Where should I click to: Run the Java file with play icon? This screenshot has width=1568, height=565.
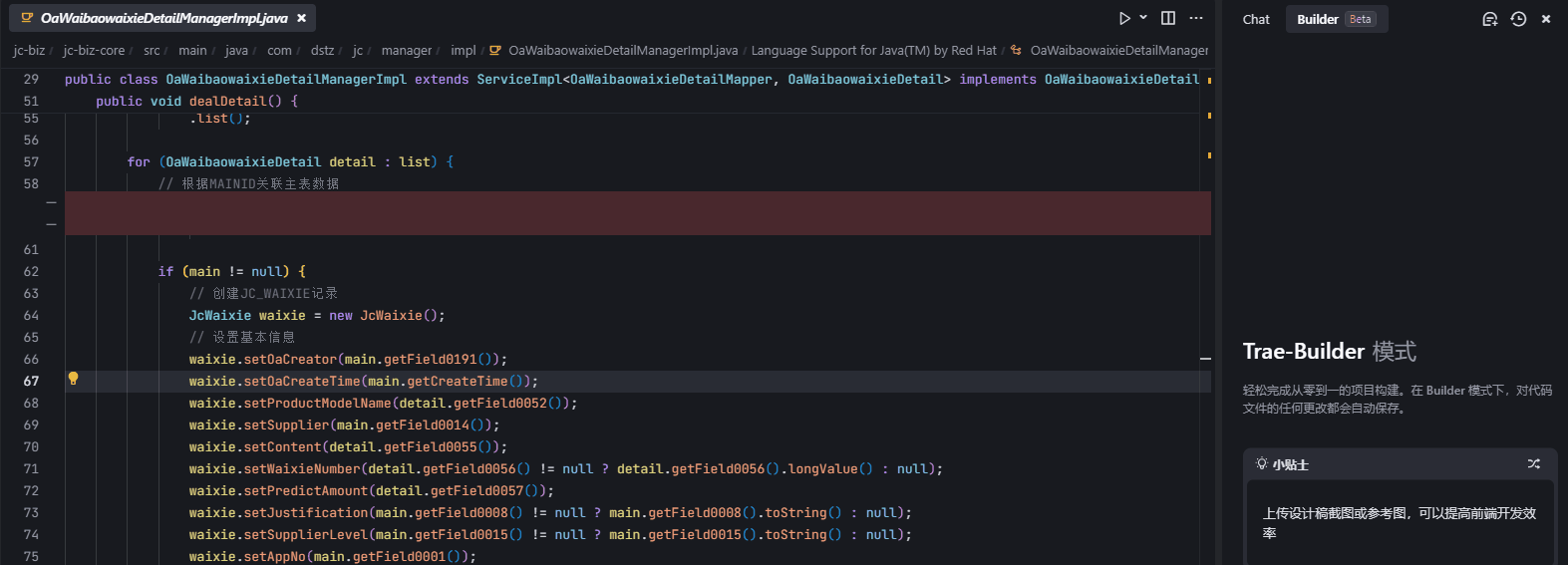[x=1123, y=18]
